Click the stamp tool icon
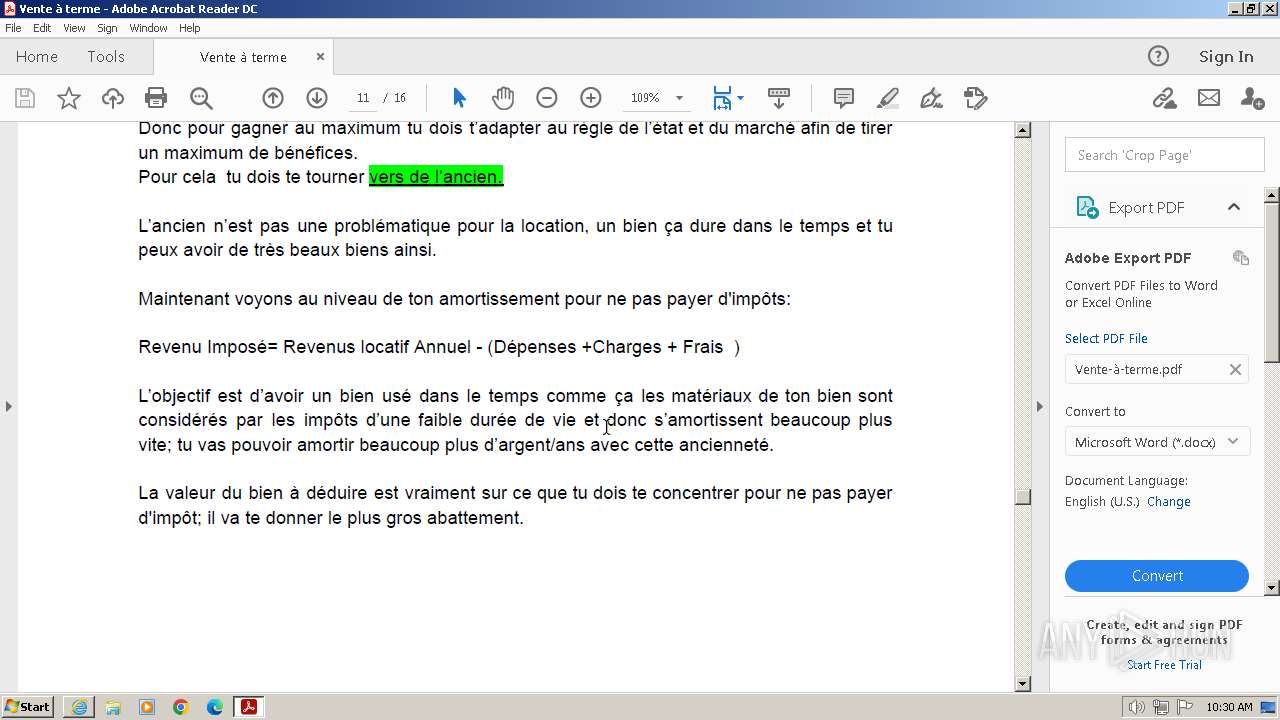Screen dimensions: 1280x720 975,98
